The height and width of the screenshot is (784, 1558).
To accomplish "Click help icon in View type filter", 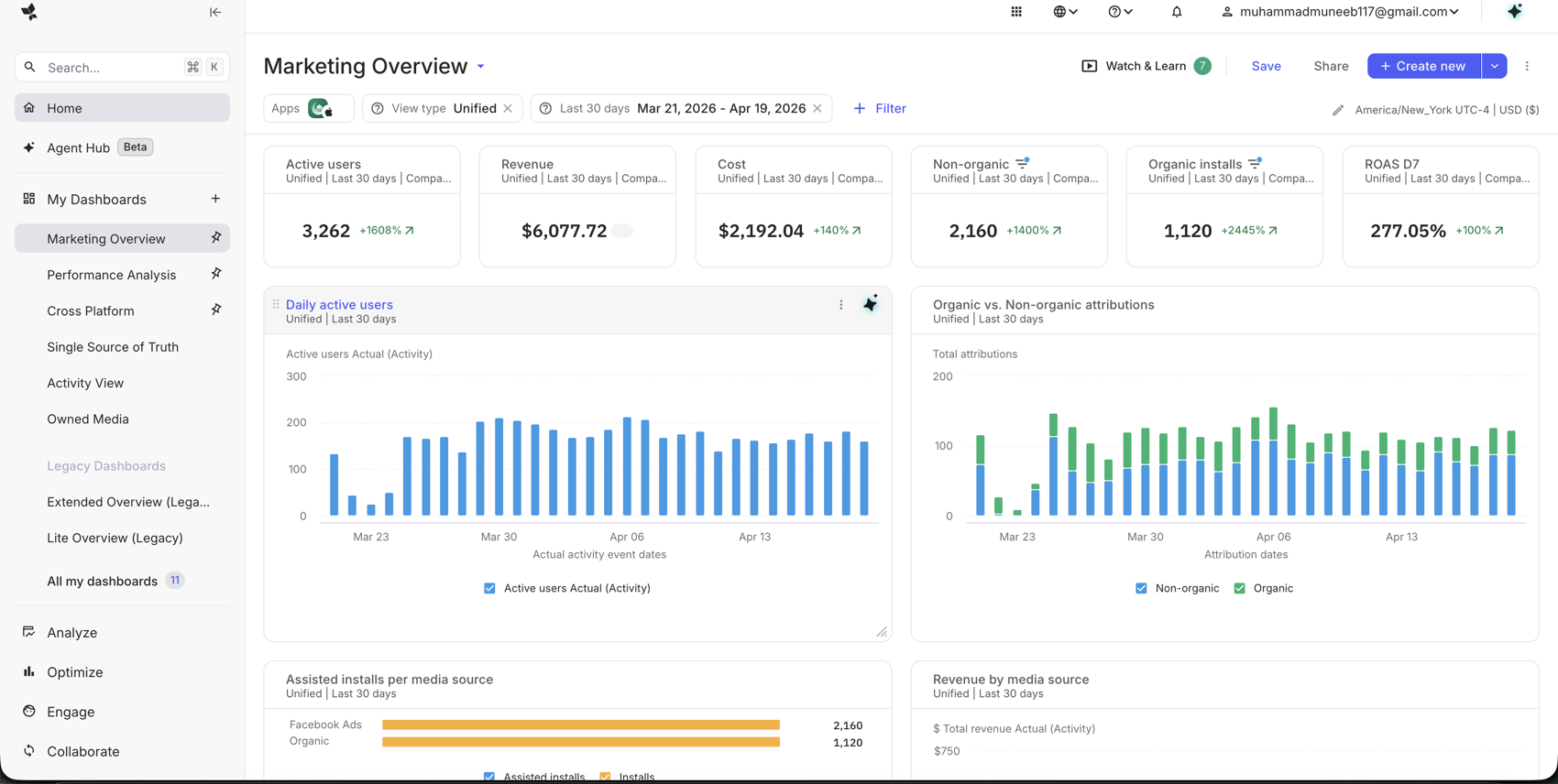I will point(377,108).
